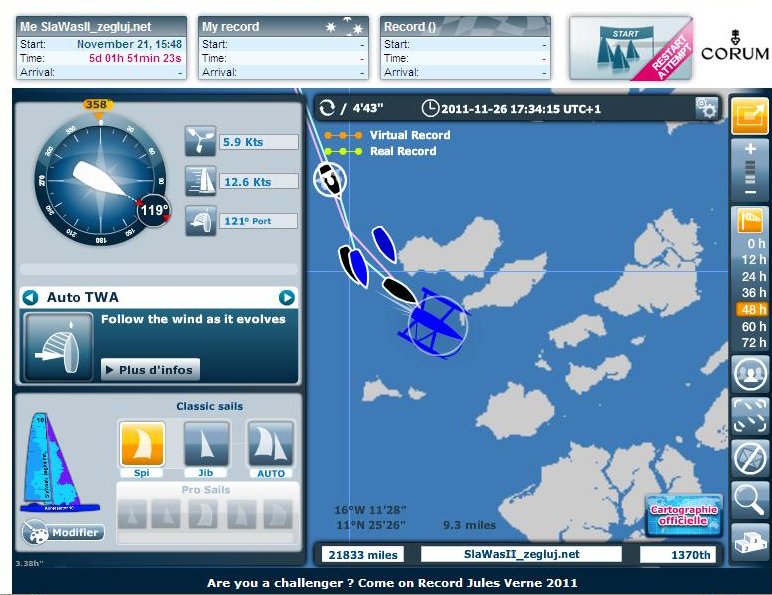Open the friends/team icon in sidebar
The width and height of the screenshot is (772, 595).
(x=749, y=374)
